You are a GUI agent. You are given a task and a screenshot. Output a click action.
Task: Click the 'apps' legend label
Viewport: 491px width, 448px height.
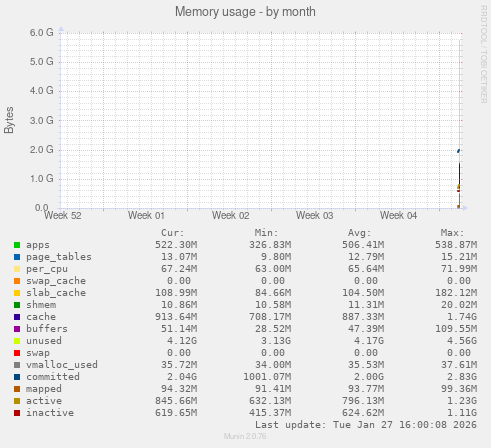pos(38,245)
